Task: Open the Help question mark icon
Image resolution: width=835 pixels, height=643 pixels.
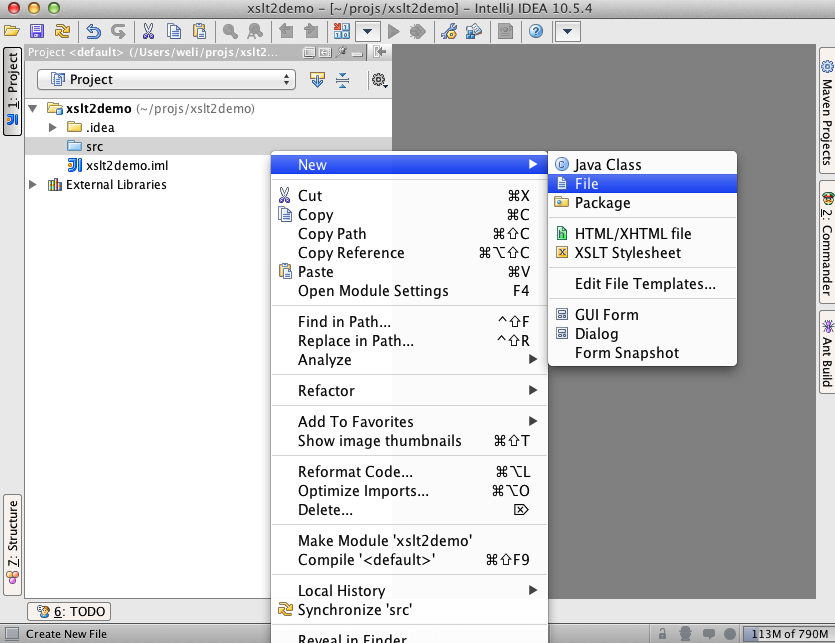Action: click(x=536, y=31)
